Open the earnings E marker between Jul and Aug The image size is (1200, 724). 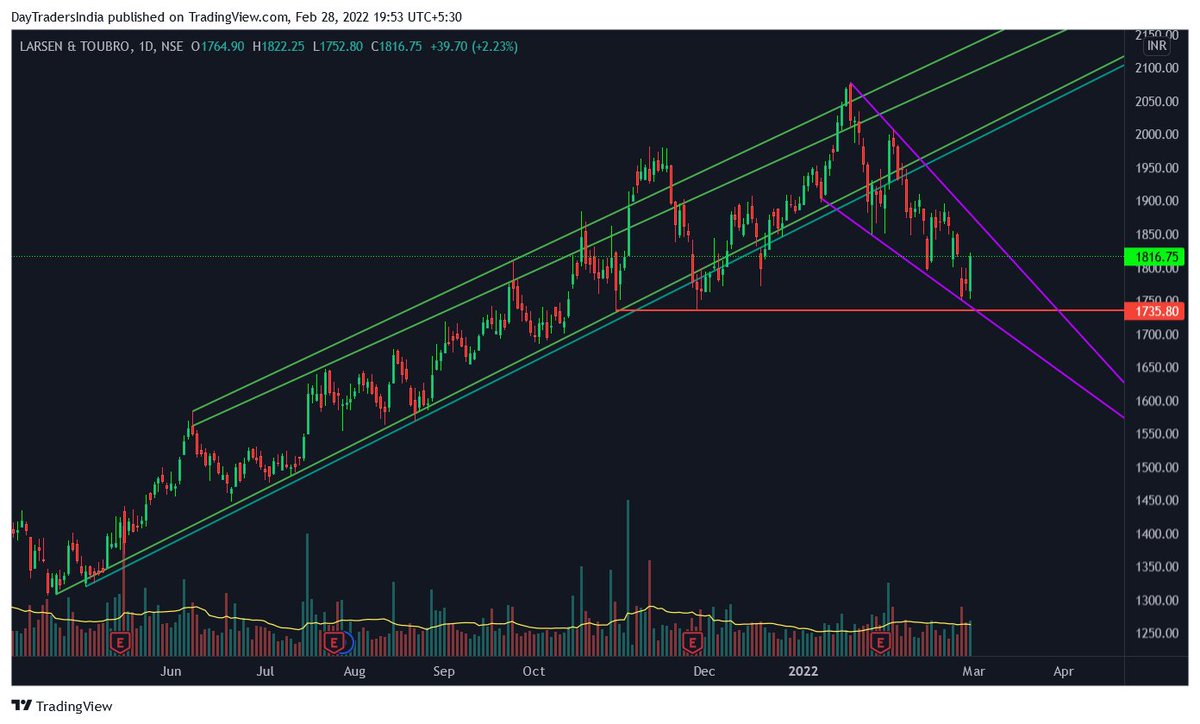click(334, 641)
